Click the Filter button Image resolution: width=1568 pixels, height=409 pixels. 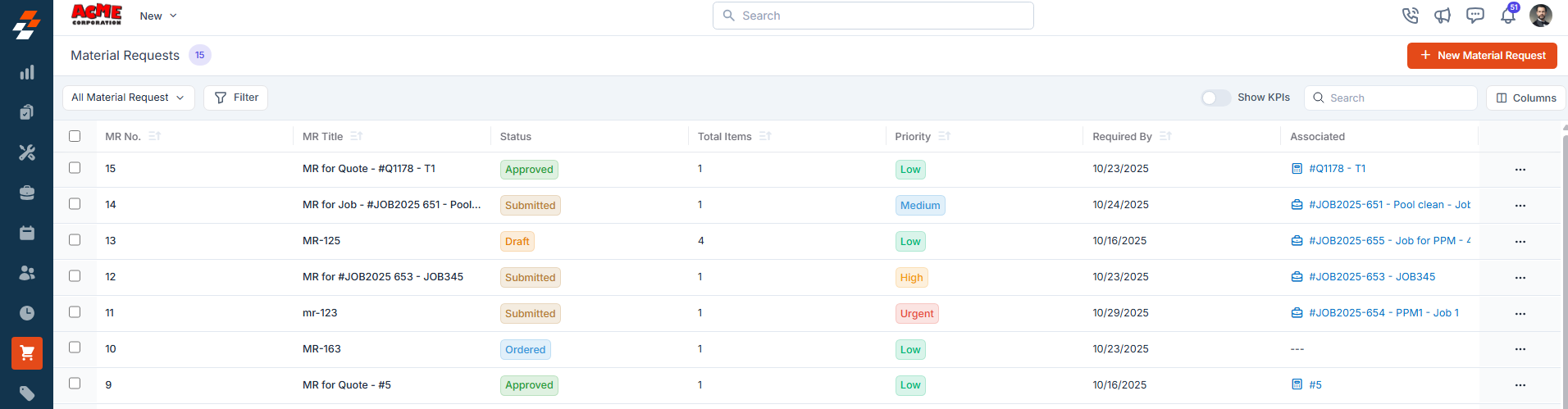tap(235, 98)
